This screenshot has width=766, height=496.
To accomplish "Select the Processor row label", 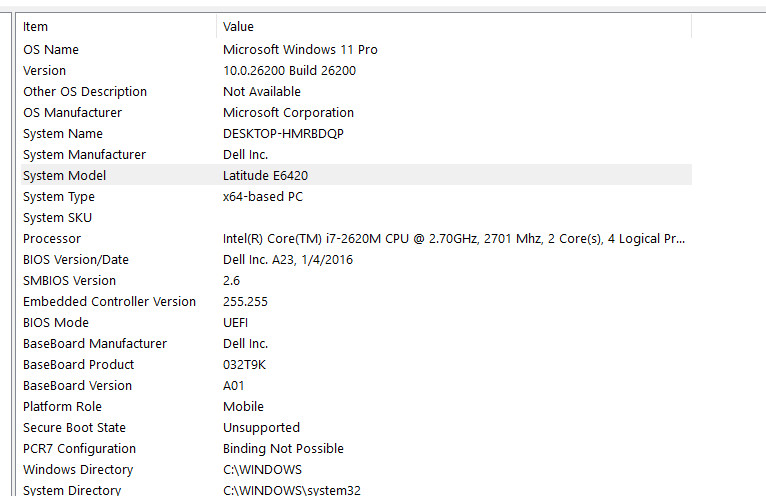I will pyautogui.click(x=52, y=239).
